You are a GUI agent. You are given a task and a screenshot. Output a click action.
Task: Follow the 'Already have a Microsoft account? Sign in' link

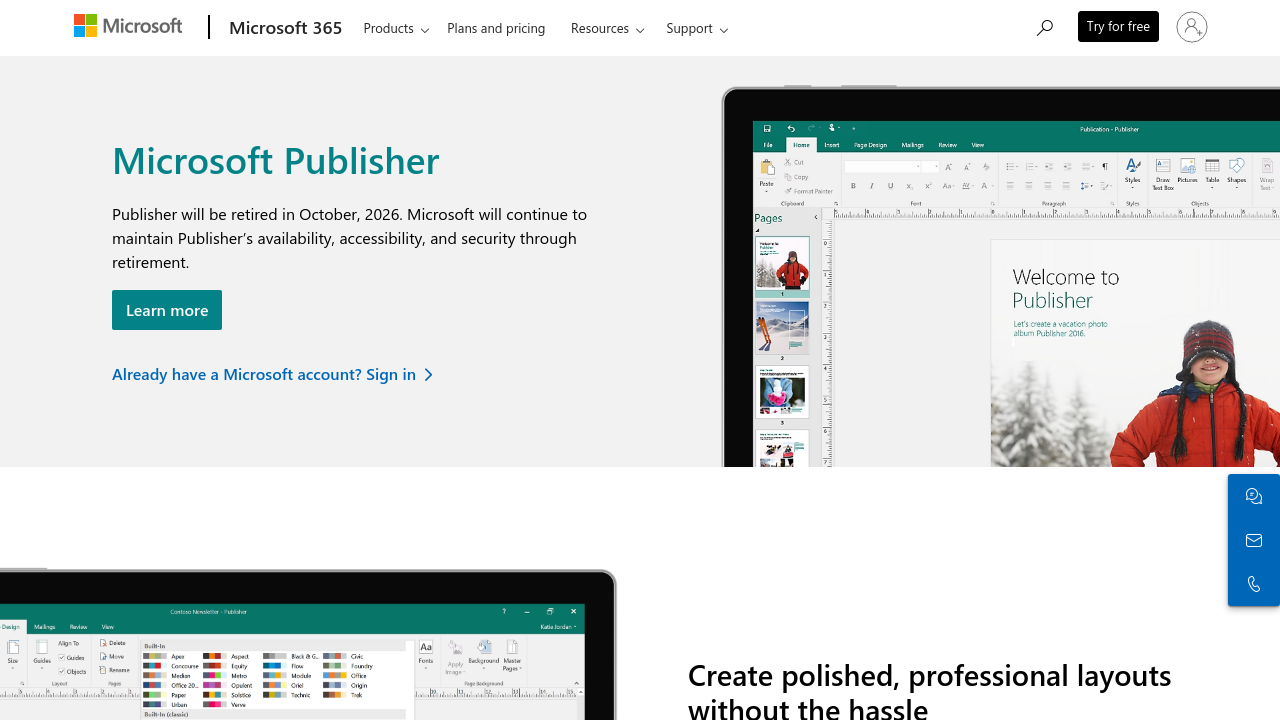(x=264, y=374)
